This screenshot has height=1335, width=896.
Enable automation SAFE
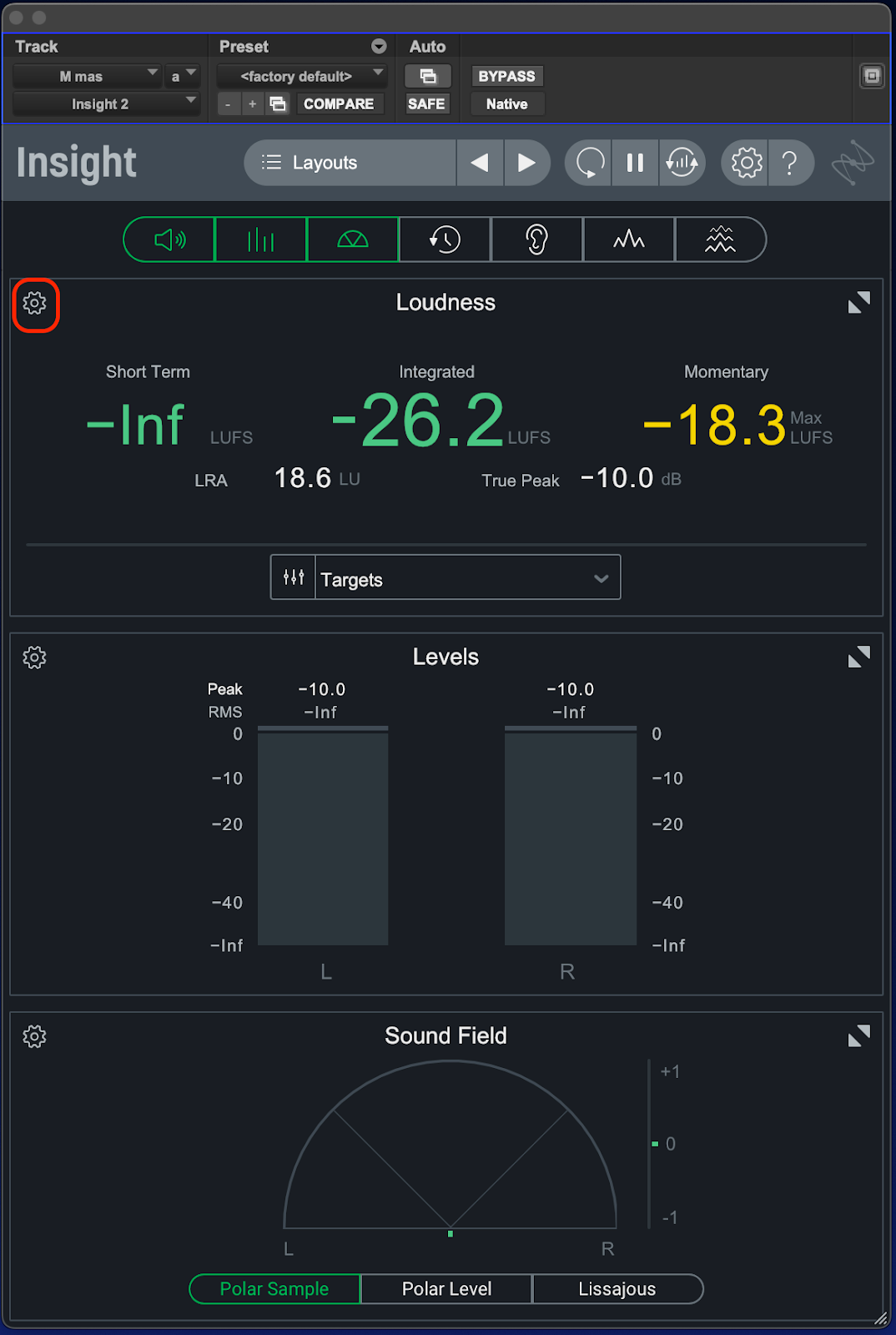click(426, 104)
